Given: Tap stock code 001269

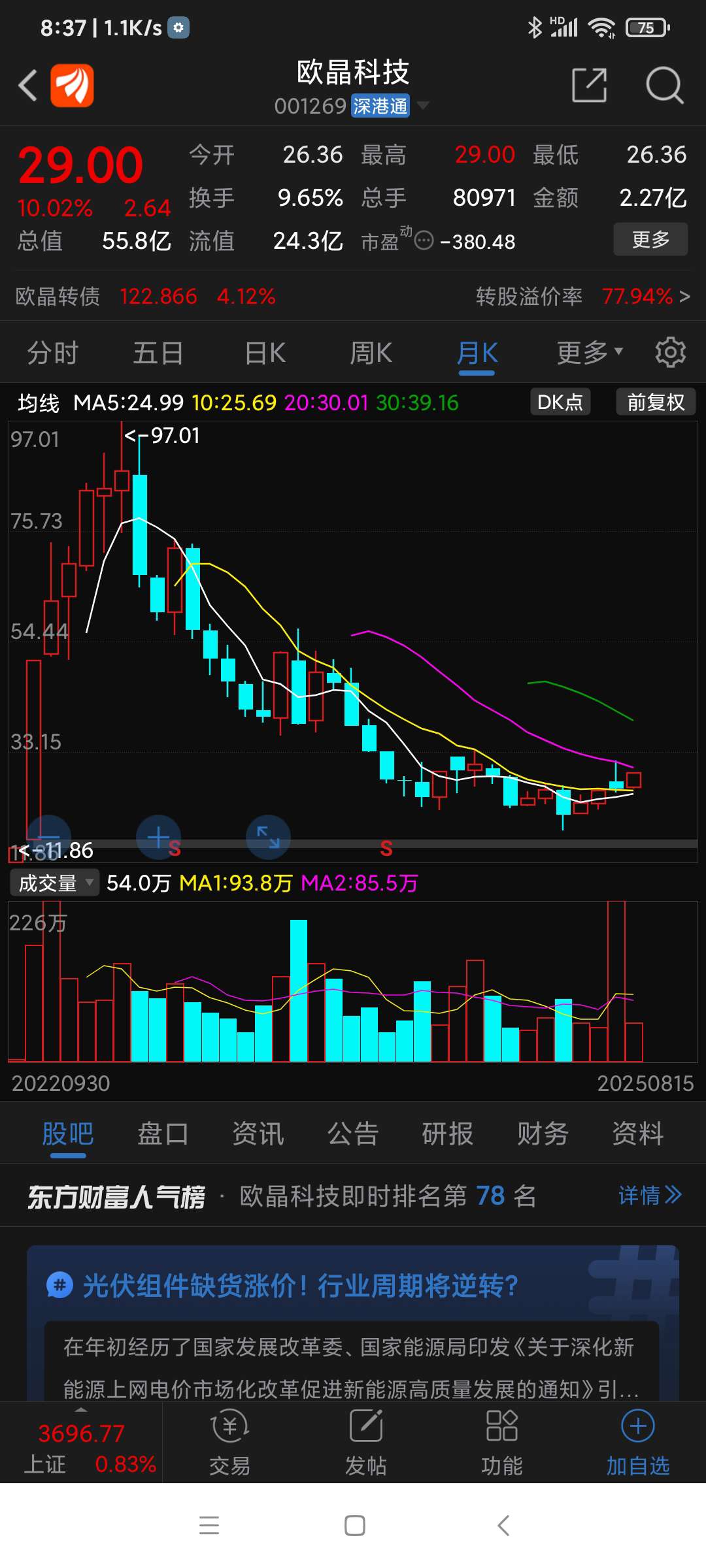Looking at the screenshot, I should click(310, 106).
